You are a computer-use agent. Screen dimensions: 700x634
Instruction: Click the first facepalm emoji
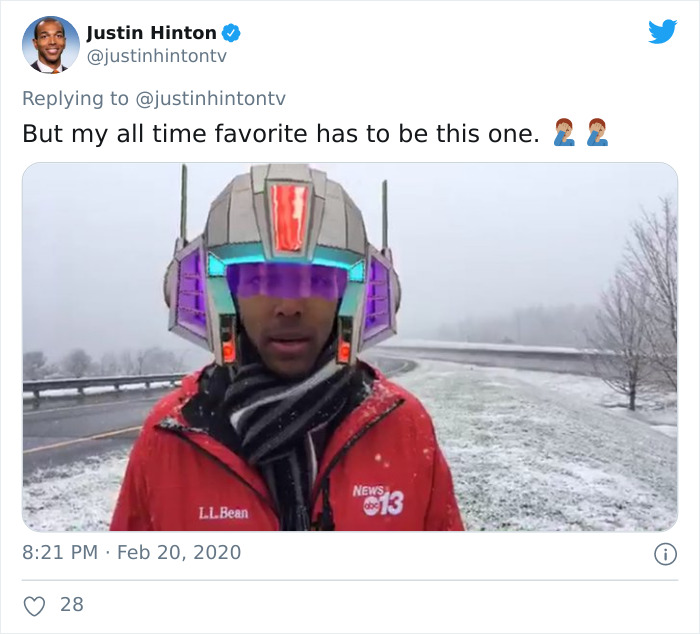click(x=563, y=132)
